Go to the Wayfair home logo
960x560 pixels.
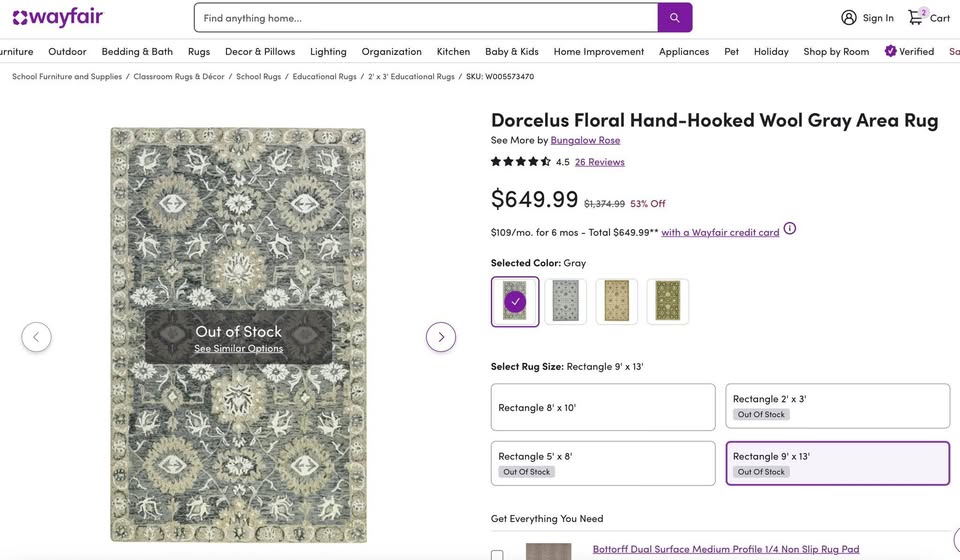pos(58,18)
